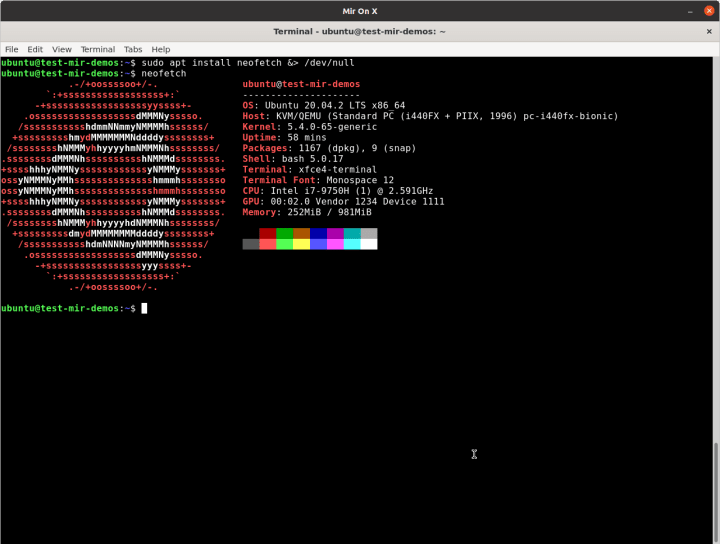The height and width of the screenshot is (544, 720).
Task: Open the Terminal menu
Action: (x=98, y=49)
